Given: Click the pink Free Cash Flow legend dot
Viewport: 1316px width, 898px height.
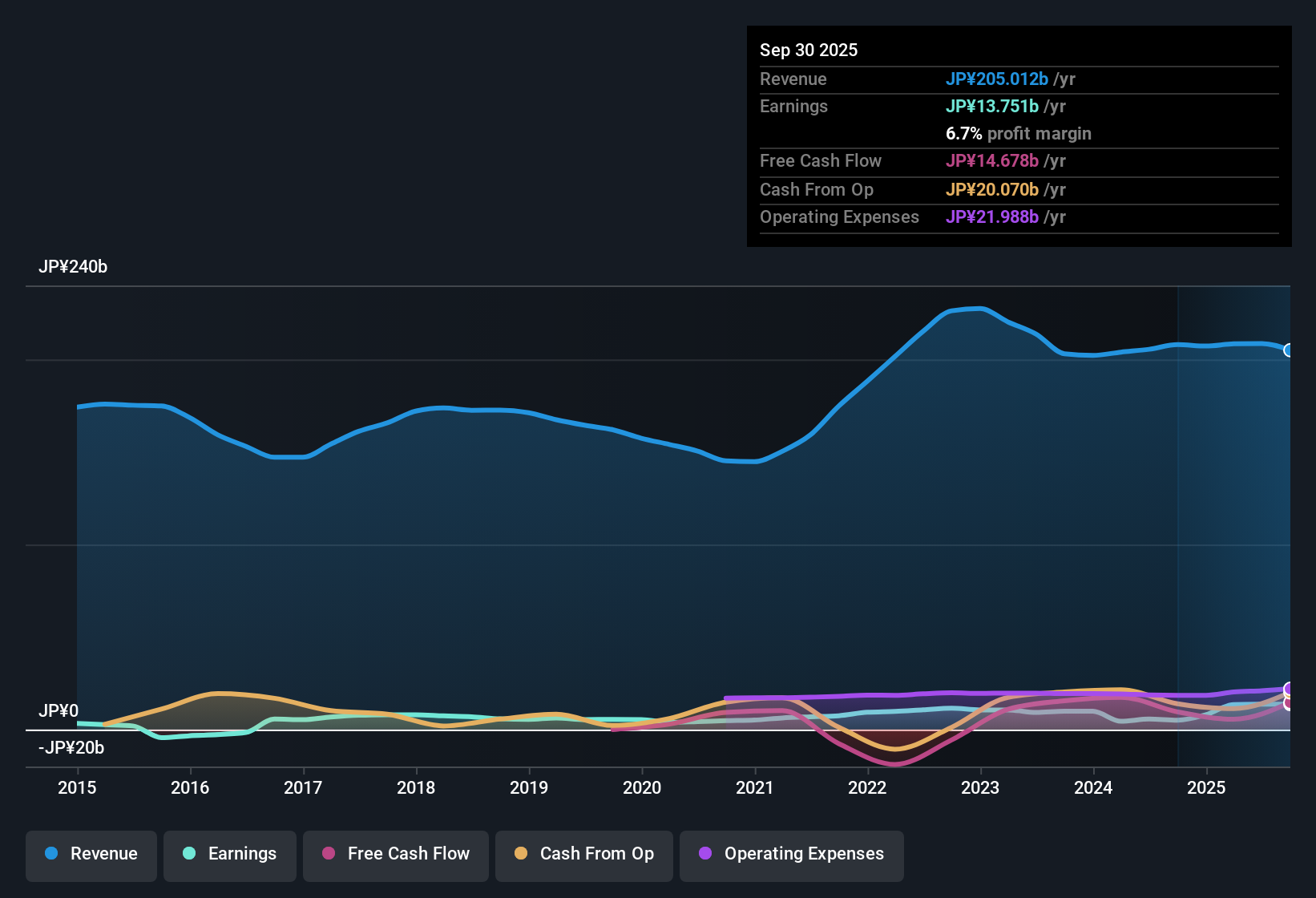Looking at the screenshot, I should tap(329, 854).
